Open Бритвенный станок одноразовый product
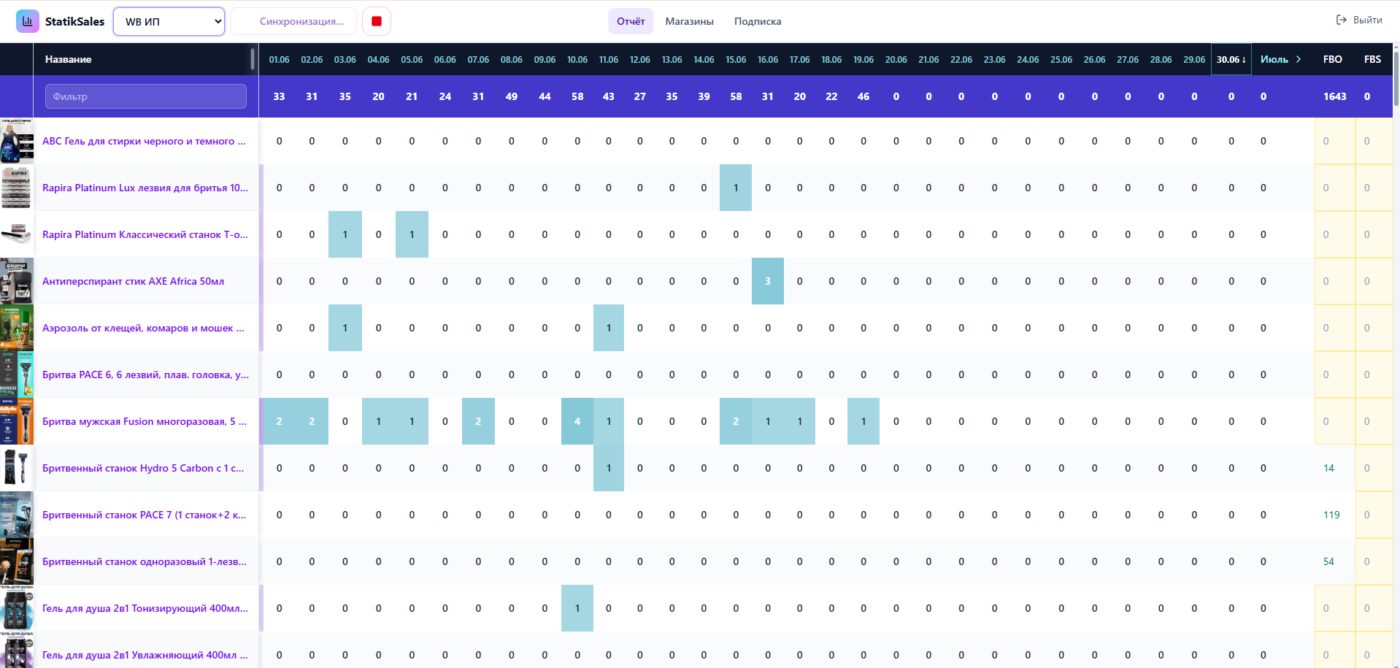 pyautogui.click(x=144, y=561)
